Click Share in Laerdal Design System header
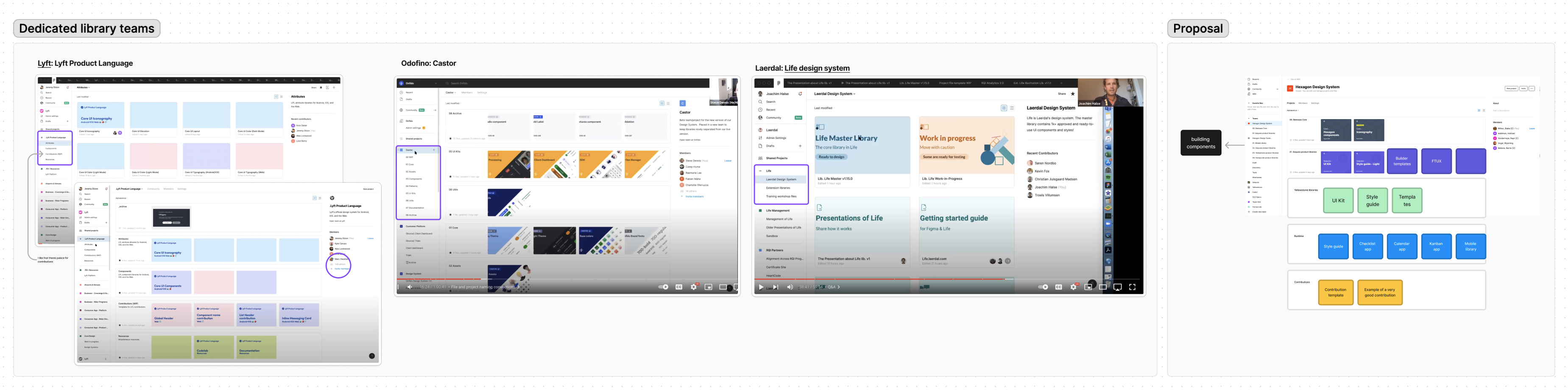 coord(1062,94)
